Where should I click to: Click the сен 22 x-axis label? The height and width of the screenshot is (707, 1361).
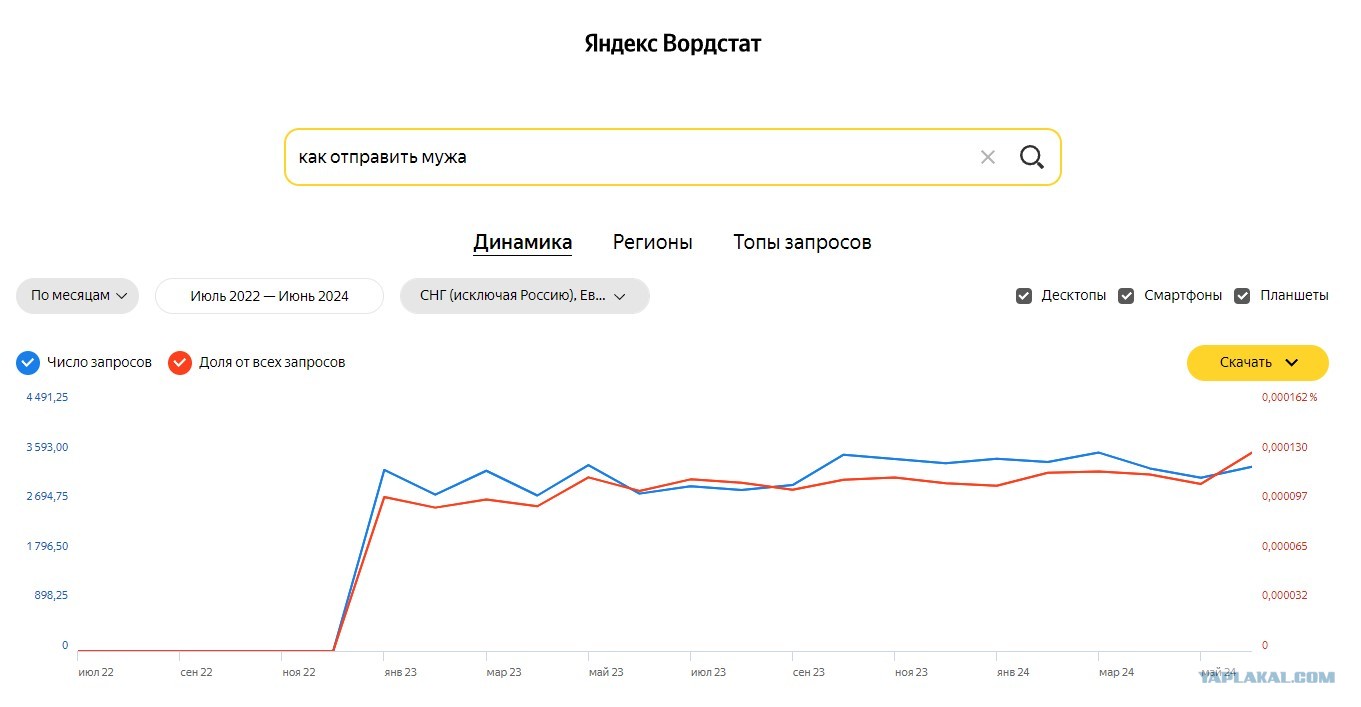196,672
